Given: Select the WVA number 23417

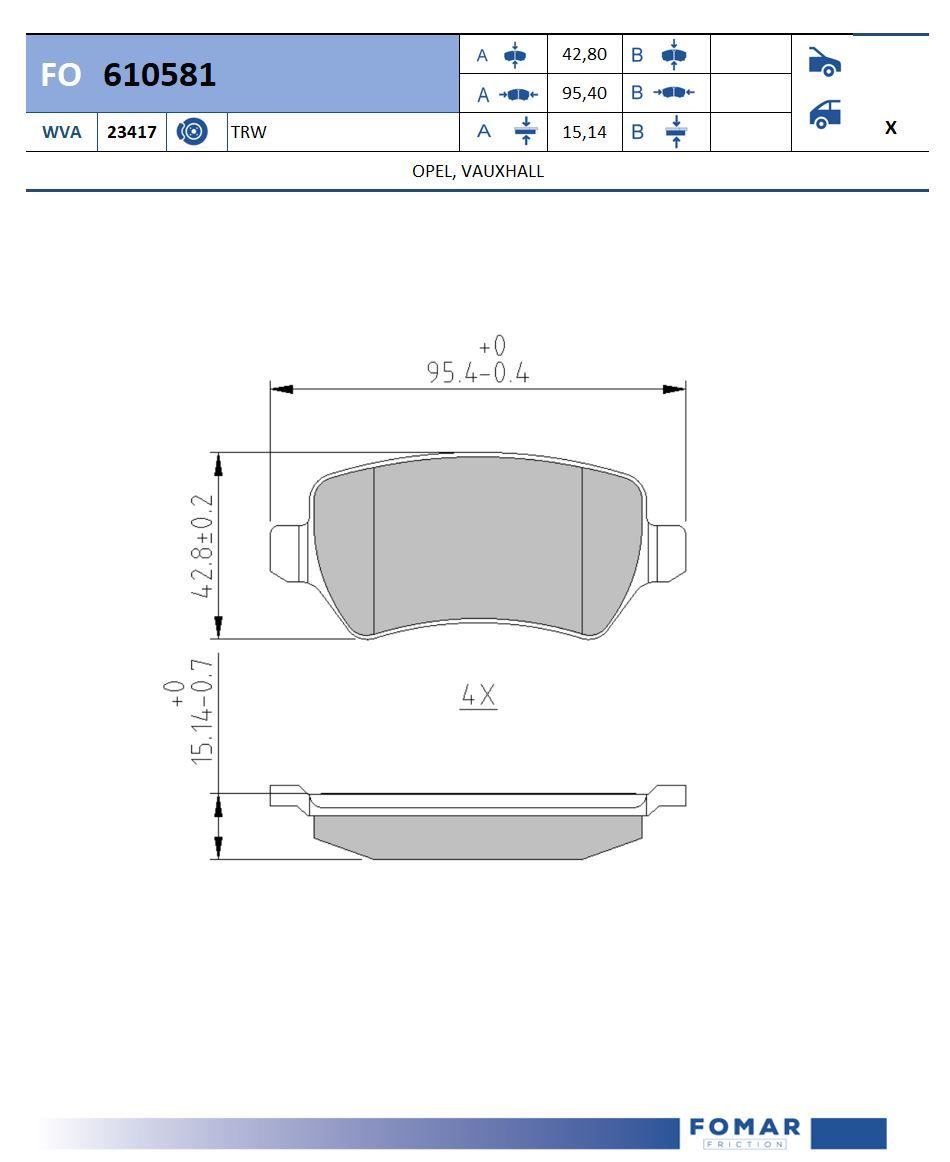Looking at the screenshot, I should [131, 132].
